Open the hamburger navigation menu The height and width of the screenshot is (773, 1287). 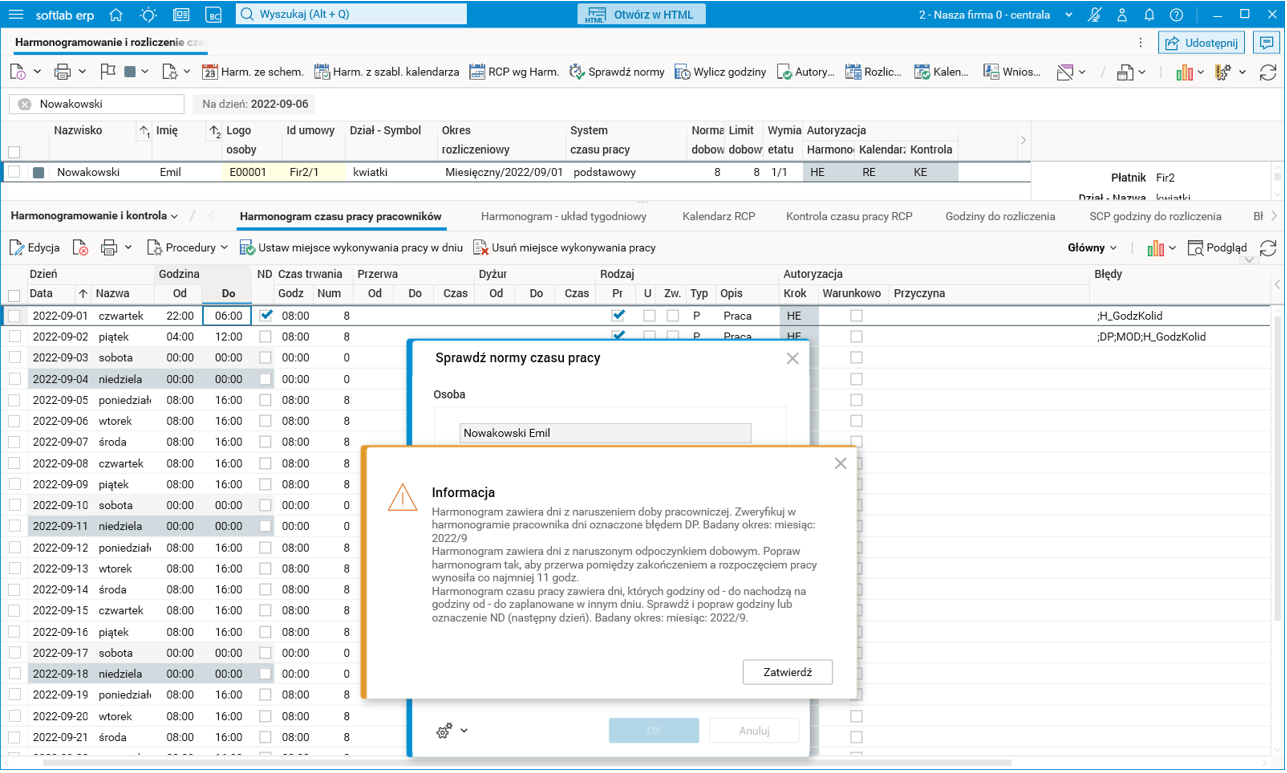click(x=16, y=15)
